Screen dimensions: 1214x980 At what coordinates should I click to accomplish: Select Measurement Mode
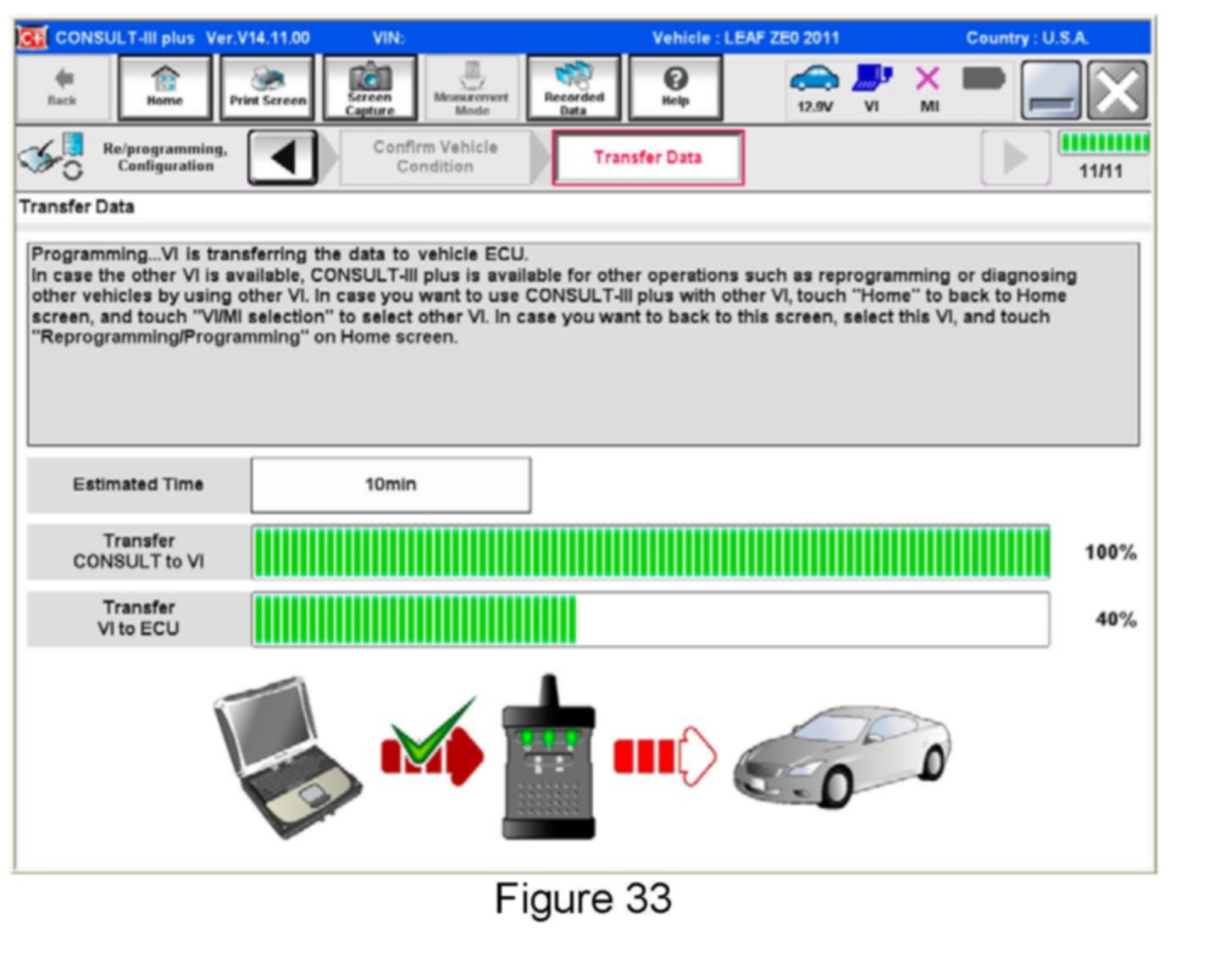tap(471, 87)
